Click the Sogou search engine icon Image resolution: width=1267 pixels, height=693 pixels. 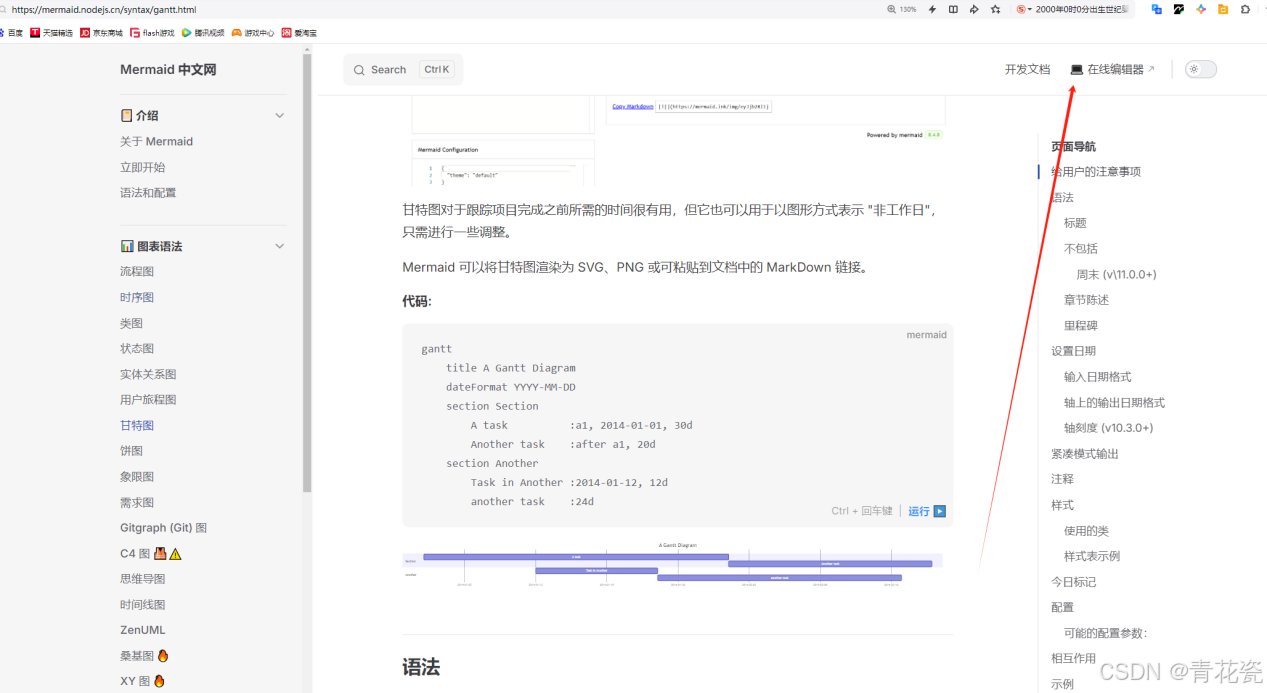coord(1022,9)
